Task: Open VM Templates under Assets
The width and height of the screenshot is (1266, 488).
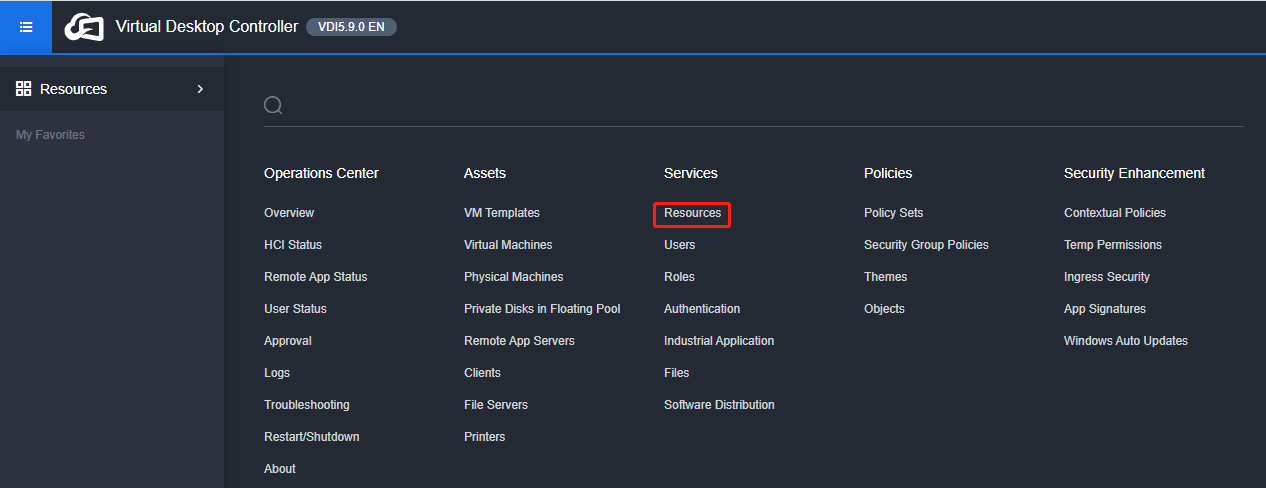Action: pyautogui.click(x=502, y=213)
